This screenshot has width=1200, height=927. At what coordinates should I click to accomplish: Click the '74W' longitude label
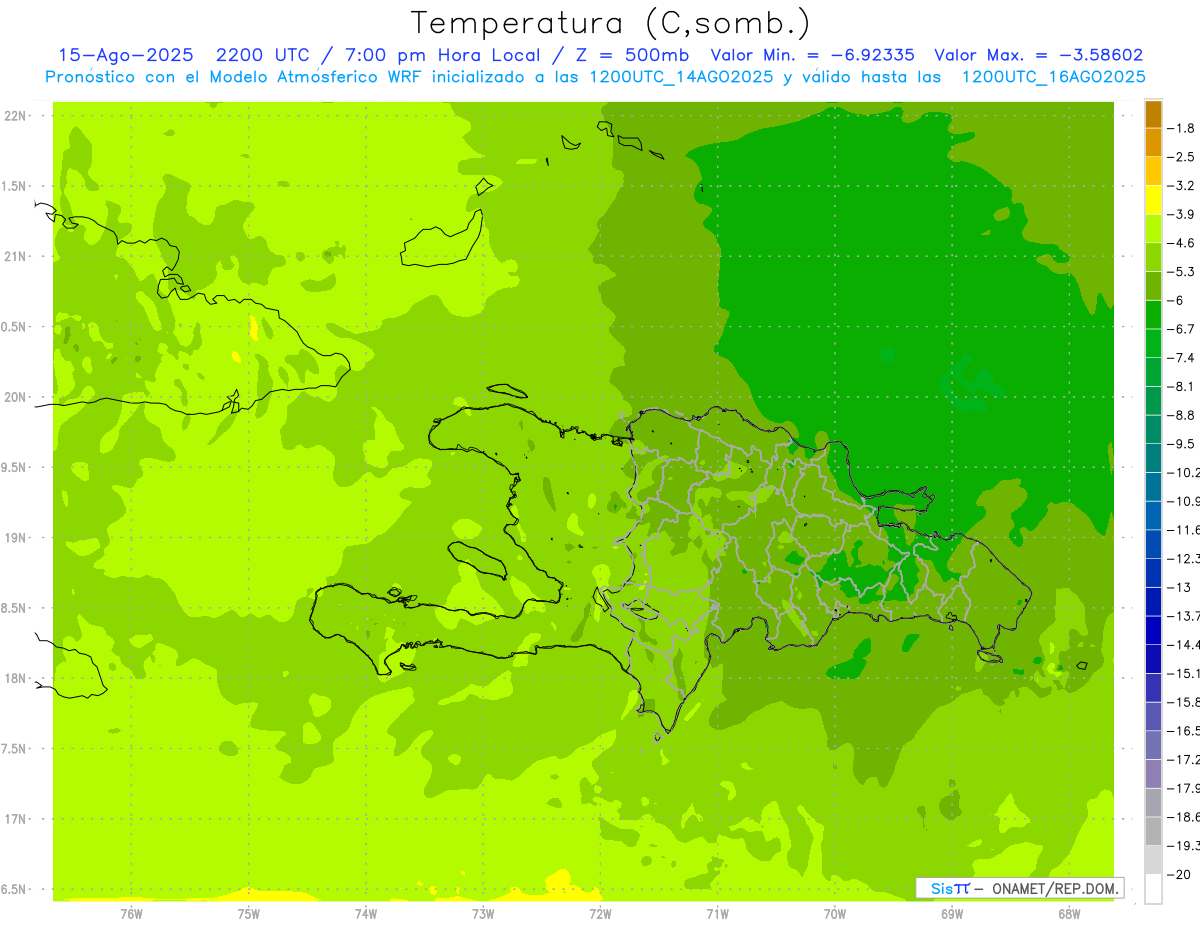(x=366, y=914)
